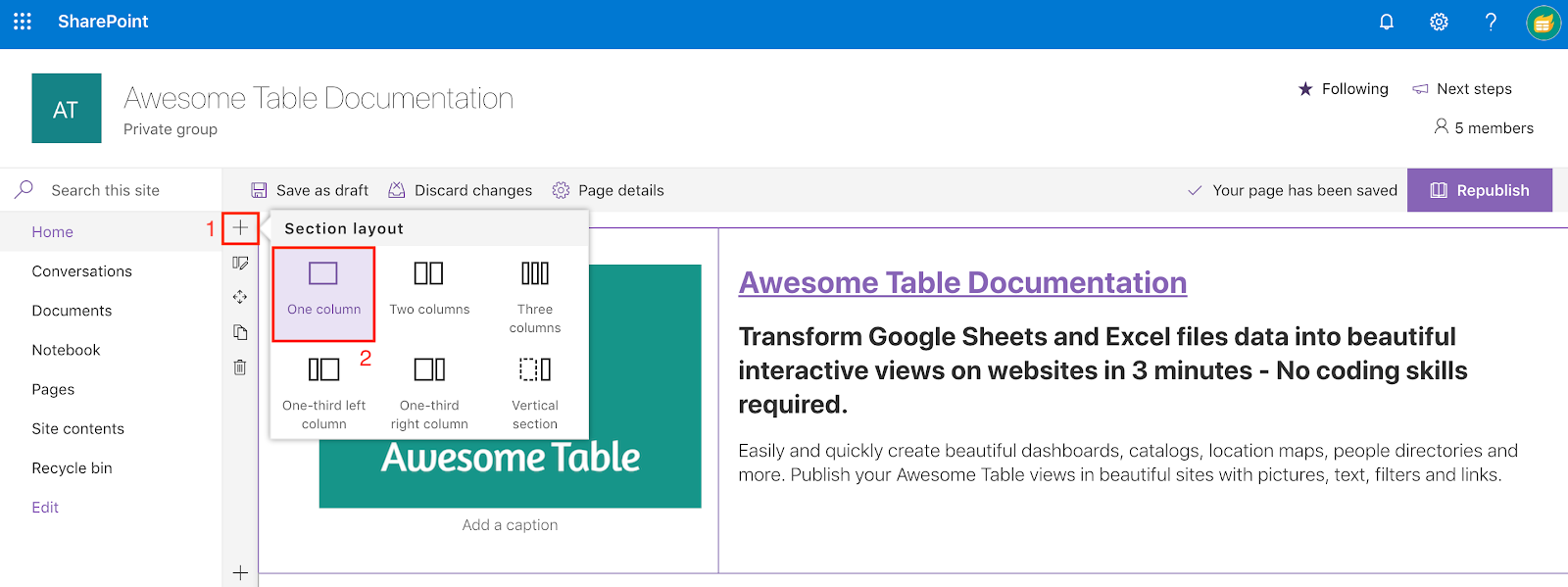Click the Edit navigation link
Image resolution: width=1568 pixels, height=587 pixels.
click(45, 507)
